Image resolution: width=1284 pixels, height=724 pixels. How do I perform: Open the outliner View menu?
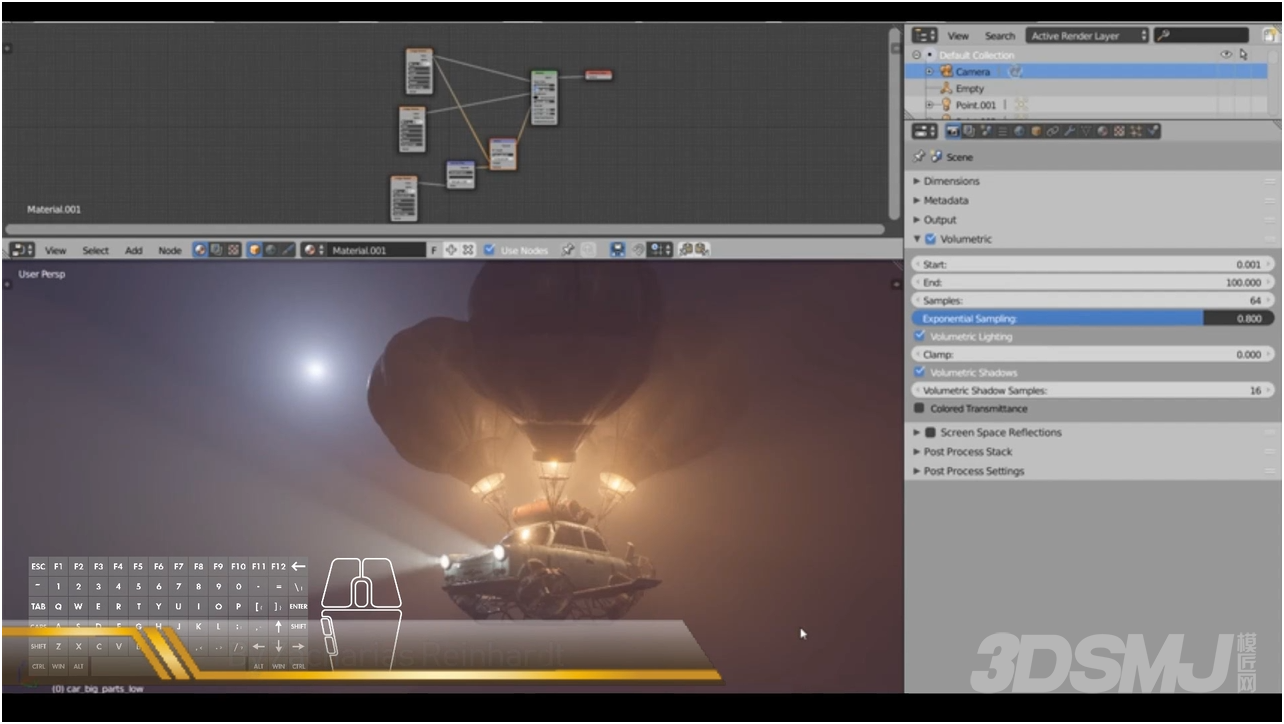pyautogui.click(x=958, y=36)
